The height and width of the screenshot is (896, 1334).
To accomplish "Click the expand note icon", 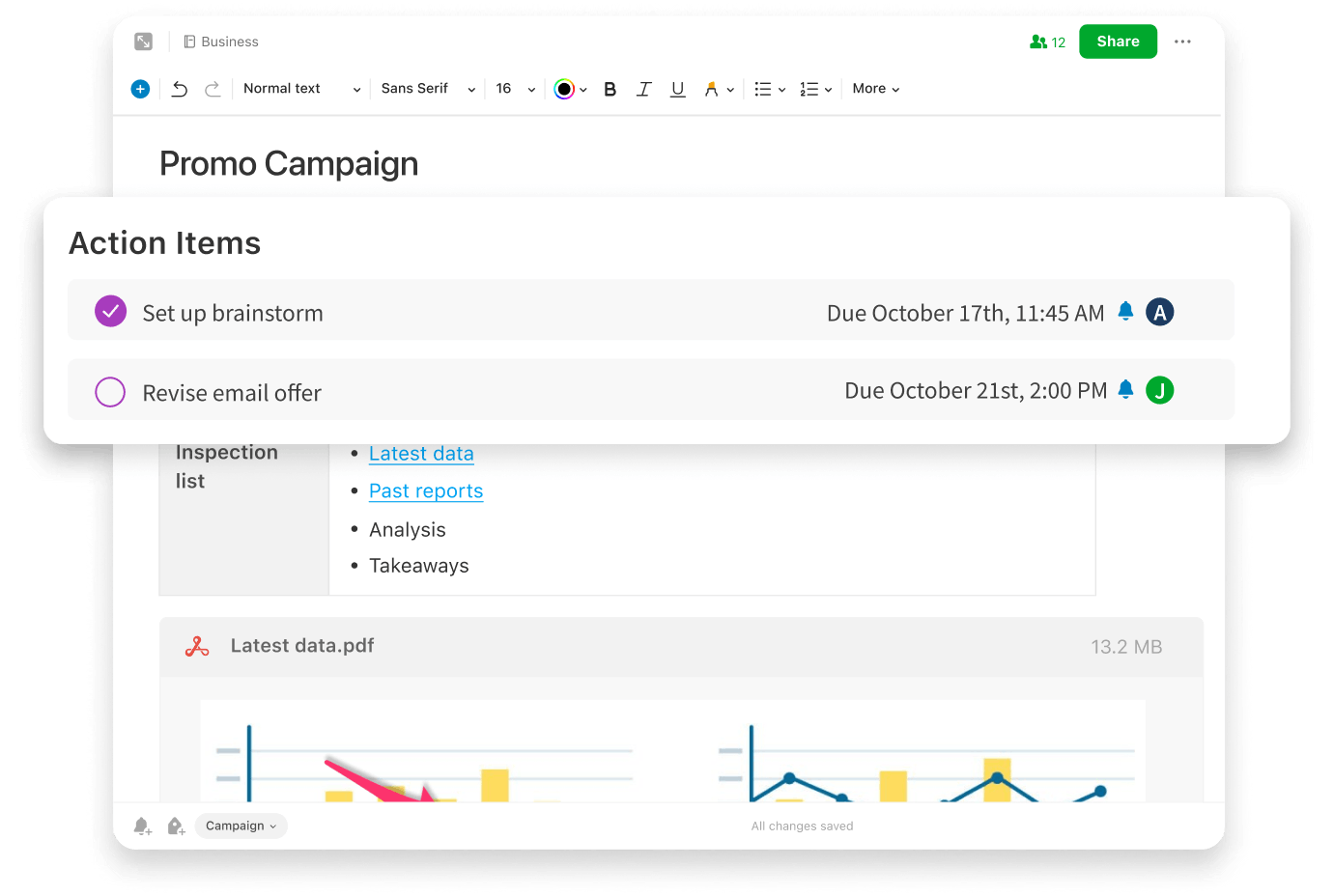I will (143, 42).
